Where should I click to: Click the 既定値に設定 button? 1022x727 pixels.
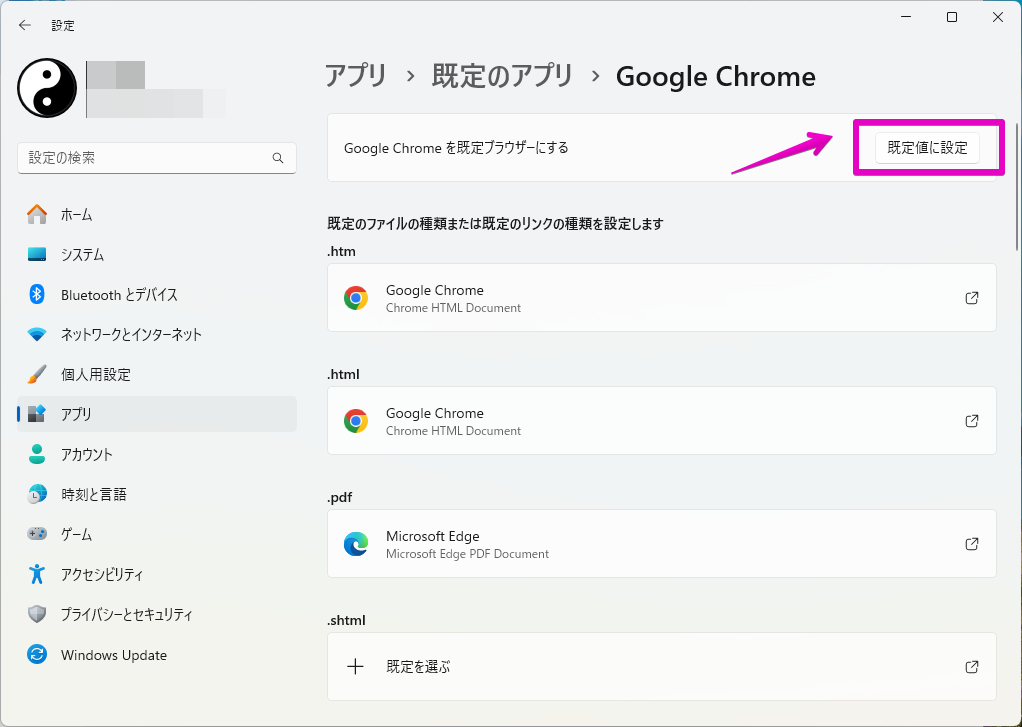[927, 148]
